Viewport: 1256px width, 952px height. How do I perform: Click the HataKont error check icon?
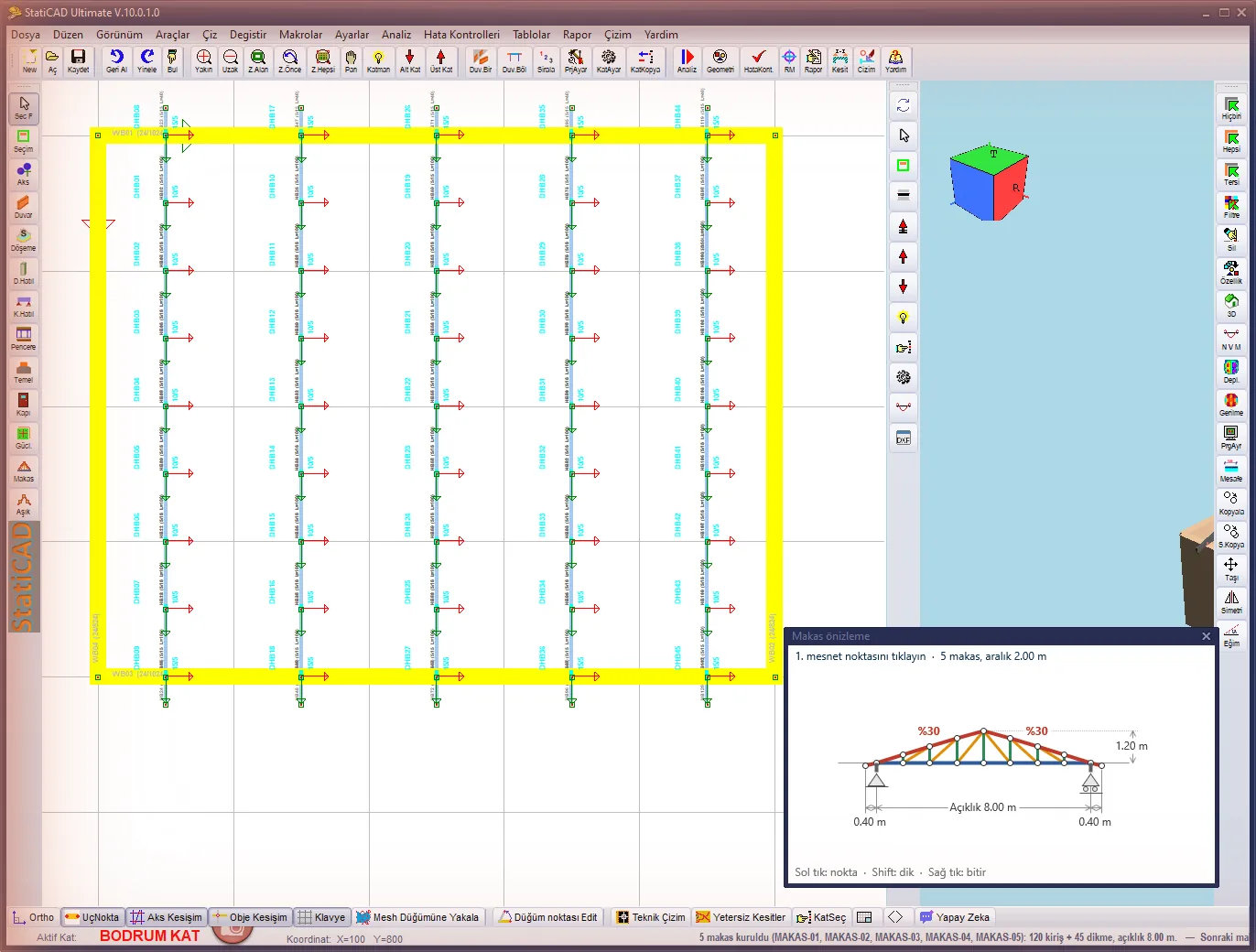coord(758,61)
